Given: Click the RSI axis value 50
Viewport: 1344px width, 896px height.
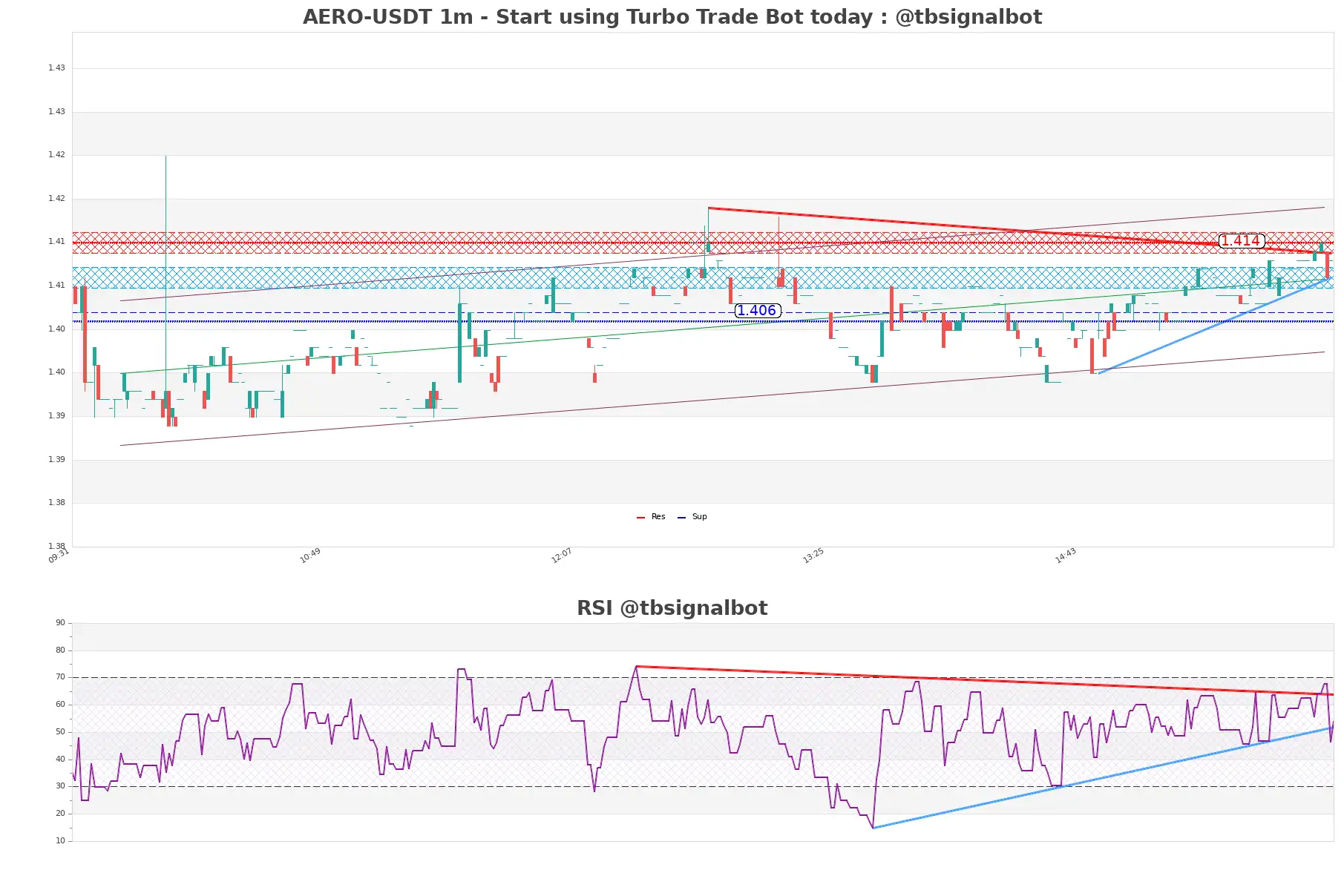Looking at the screenshot, I should pyautogui.click(x=60, y=732).
